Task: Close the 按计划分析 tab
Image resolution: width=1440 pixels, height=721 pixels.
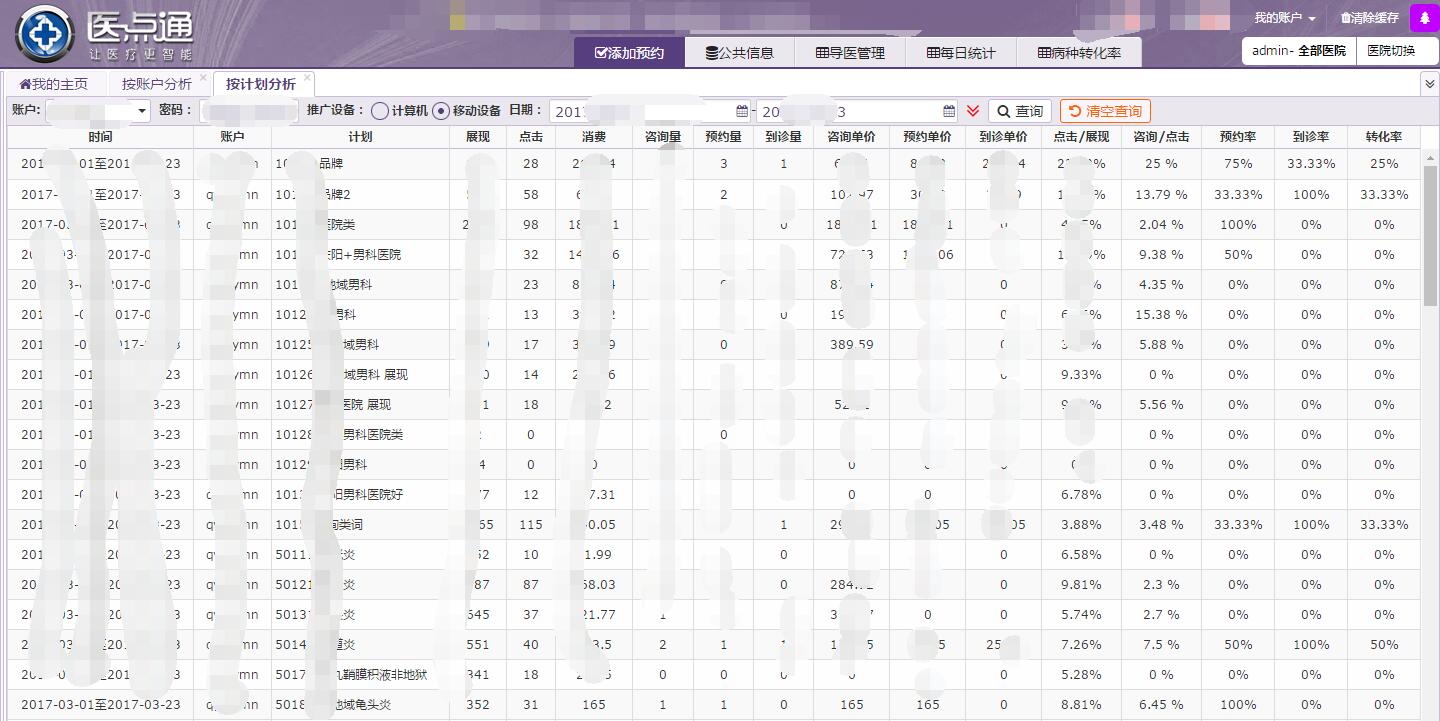Action: coord(307,78)
